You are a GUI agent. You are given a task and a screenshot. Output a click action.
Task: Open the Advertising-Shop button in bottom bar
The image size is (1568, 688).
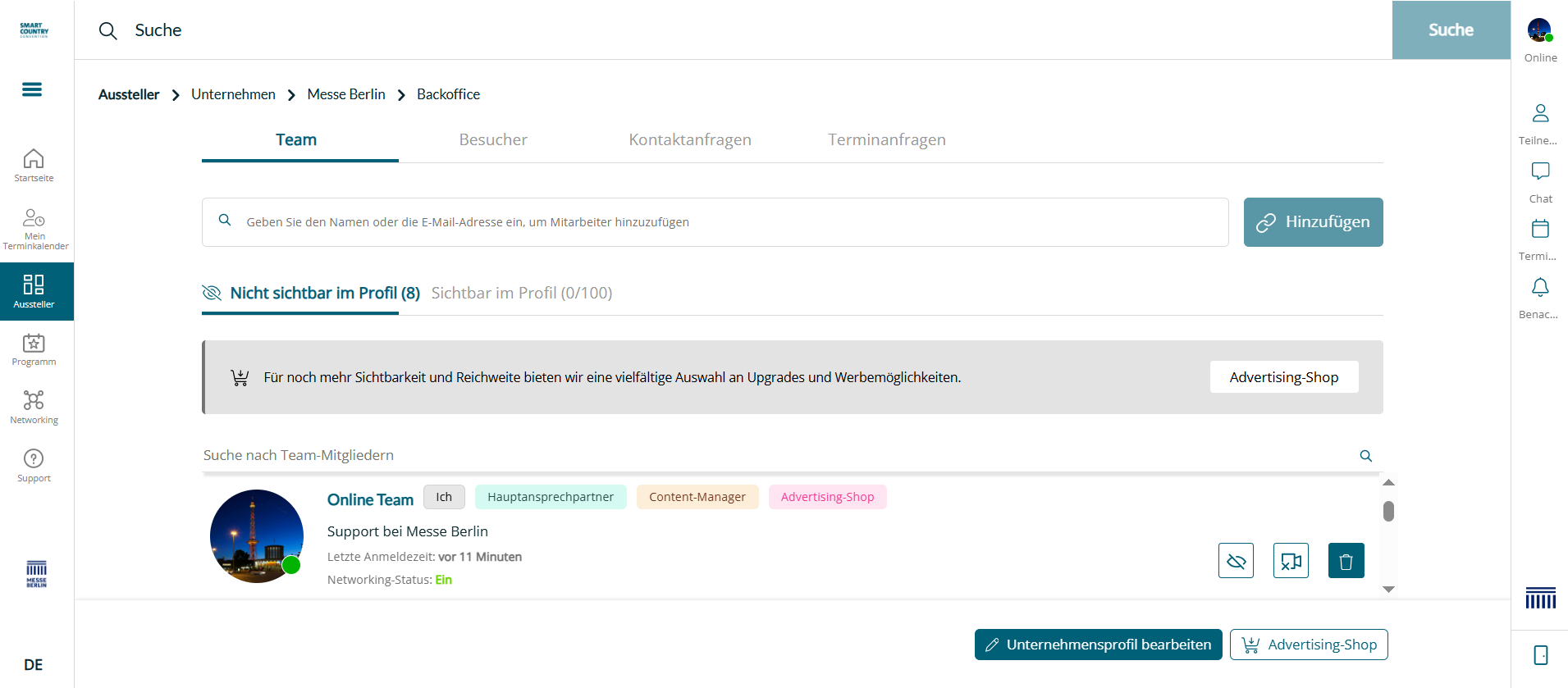1309,645
